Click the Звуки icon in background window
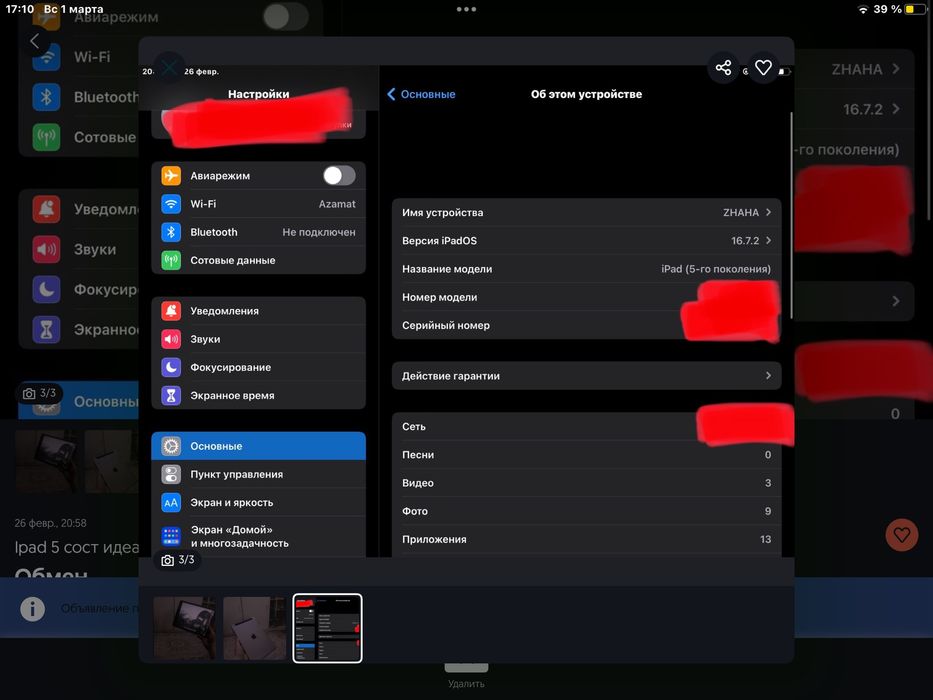This screenshot has height=700, width=933. point(46,249)
